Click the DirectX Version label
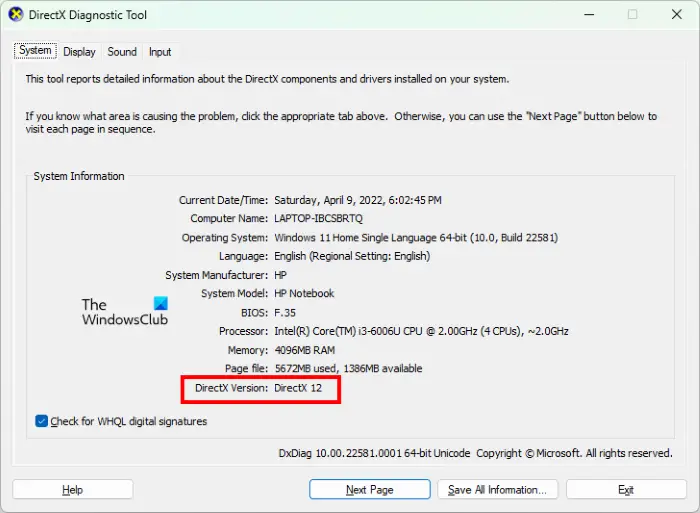700x513 pixels. [x=231, y=388]
